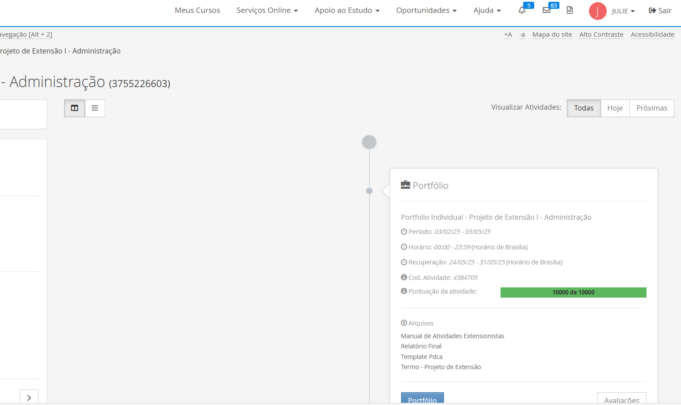Viewport: 681px width, 405px height.
Task: Switch to list layout view
Action: 95,108
